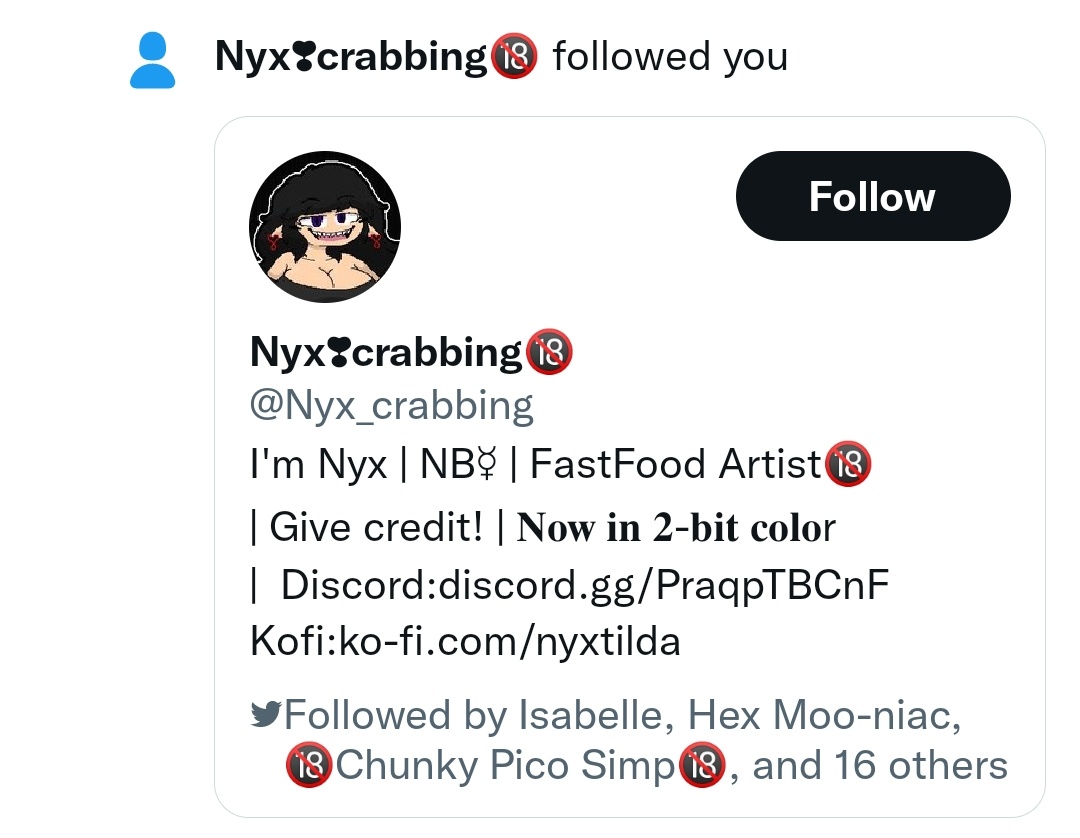This screenshot has height=838, width=1080.
Task: Click the 18+ emoji after the card name
Action: [549, 352]
